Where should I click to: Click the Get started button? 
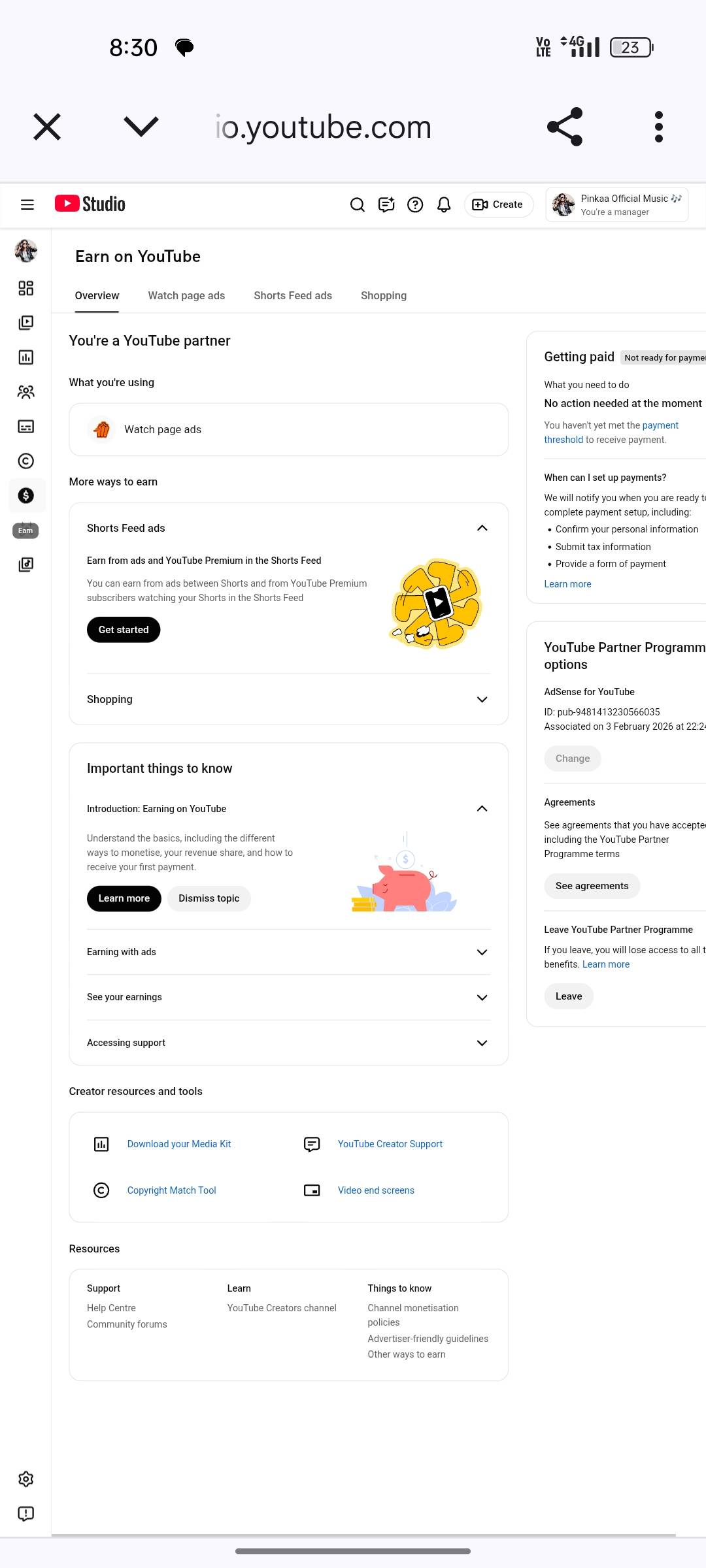click(x=124, y=630)
